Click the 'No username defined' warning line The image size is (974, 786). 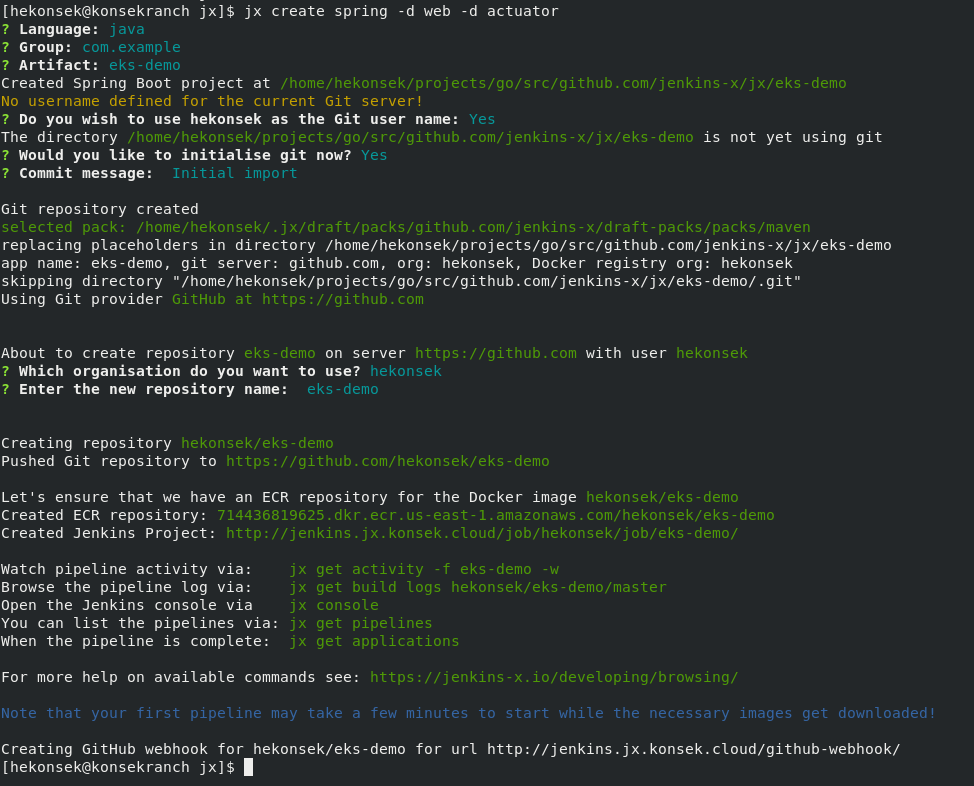click(212, 101)
